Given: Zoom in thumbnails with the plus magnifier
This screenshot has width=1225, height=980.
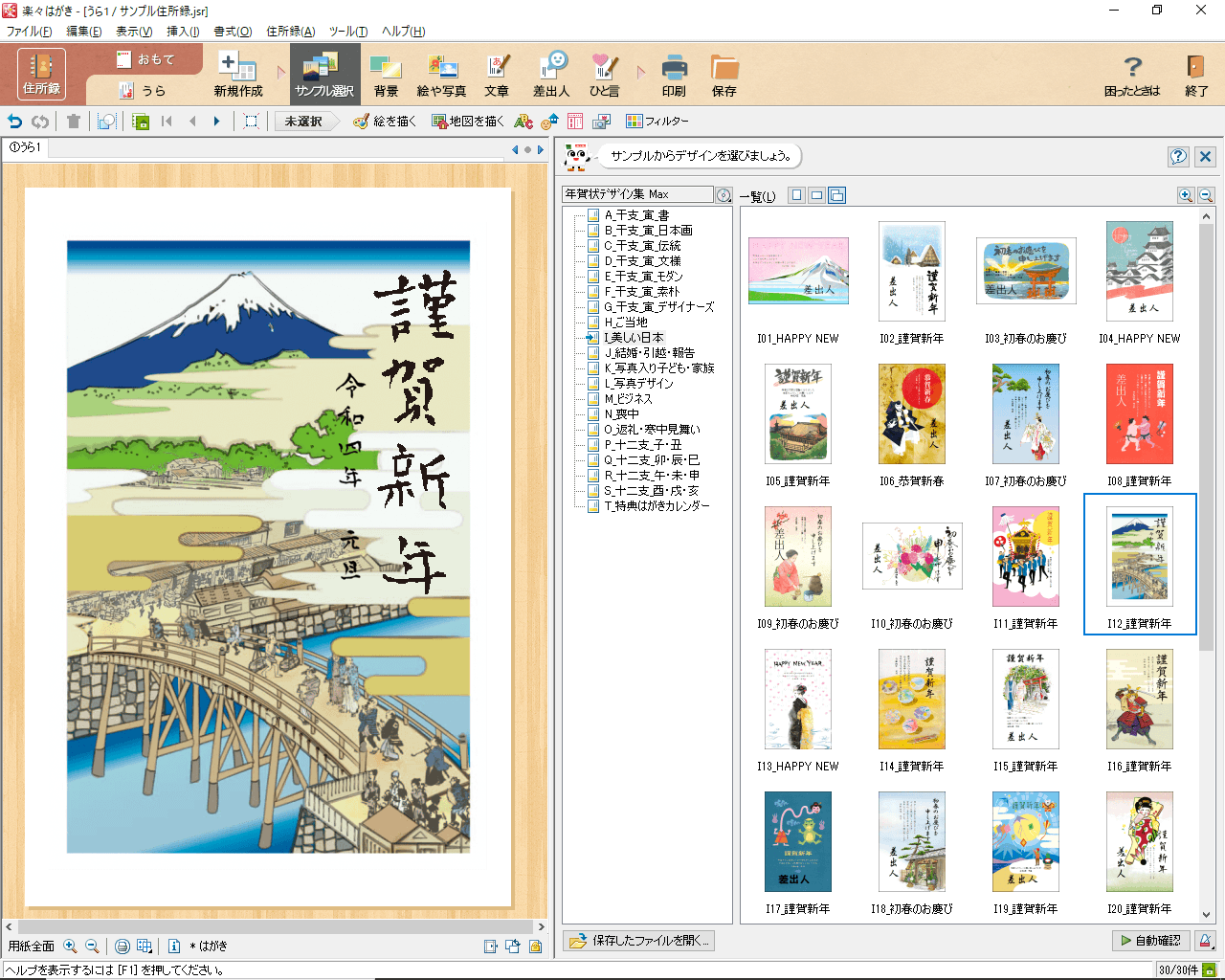Looking at the screenshot, I should (1186, 195).
